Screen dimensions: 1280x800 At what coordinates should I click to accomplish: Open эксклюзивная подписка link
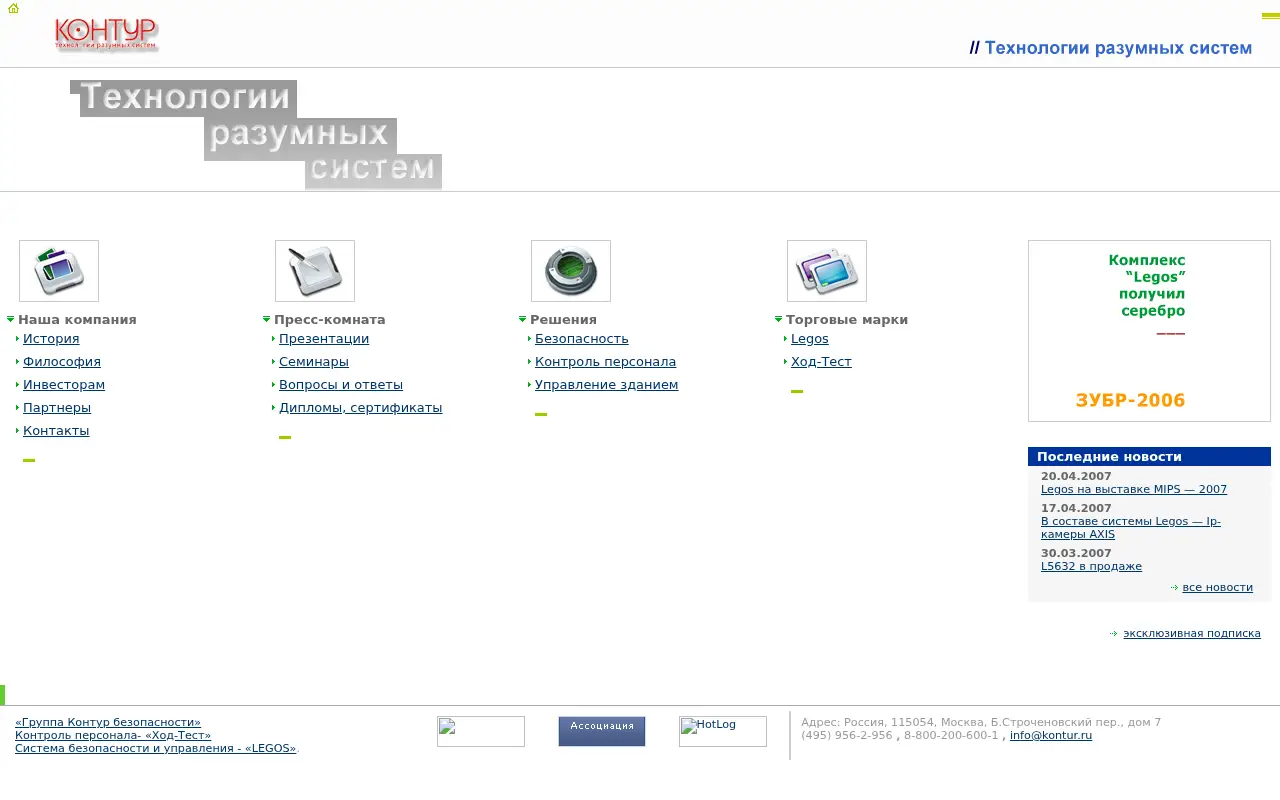[x=1192, y=634]
